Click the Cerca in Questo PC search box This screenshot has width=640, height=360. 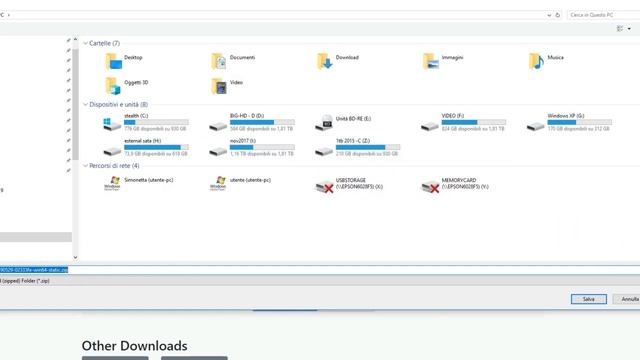coord(604,15)
